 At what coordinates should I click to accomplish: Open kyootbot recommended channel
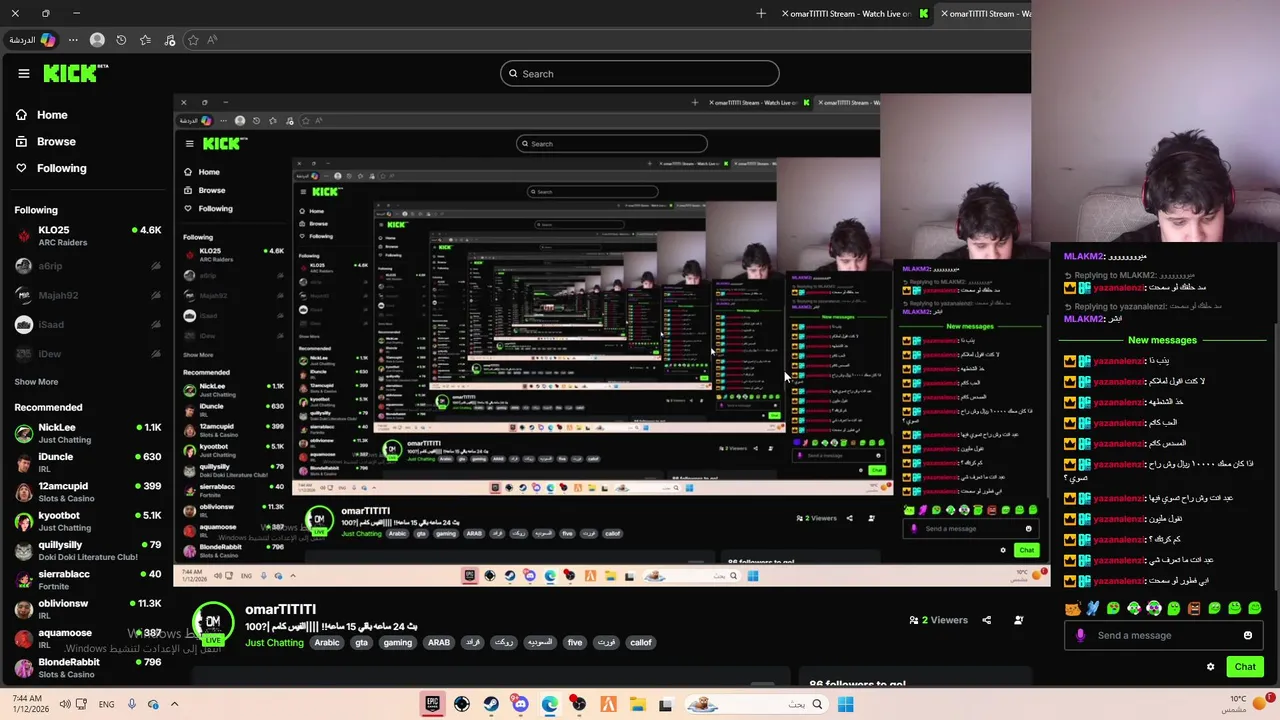coord(87,521)
